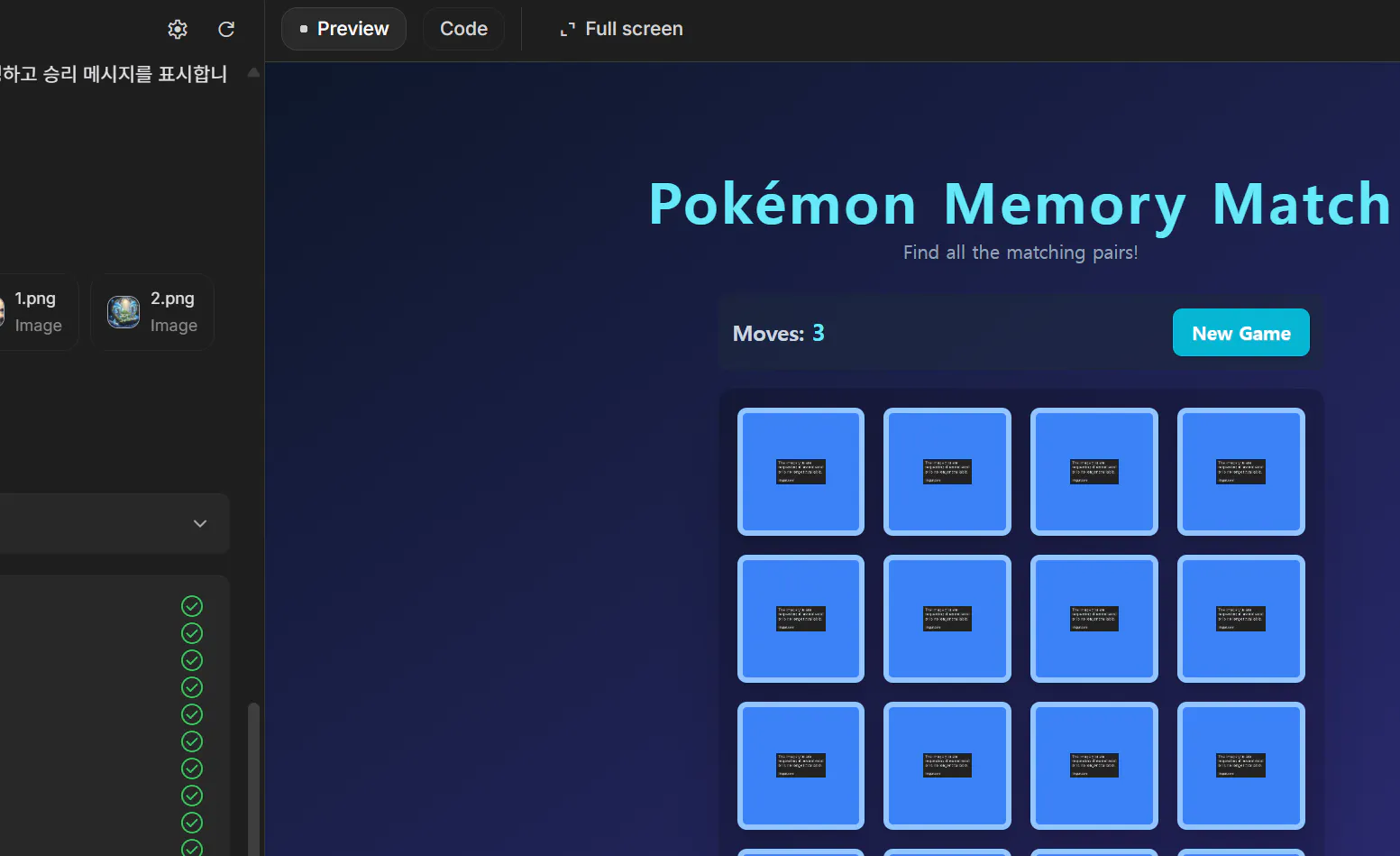Open the 1.png image attachment
This screenshot has width=1400, height=856.
point(36,312)
